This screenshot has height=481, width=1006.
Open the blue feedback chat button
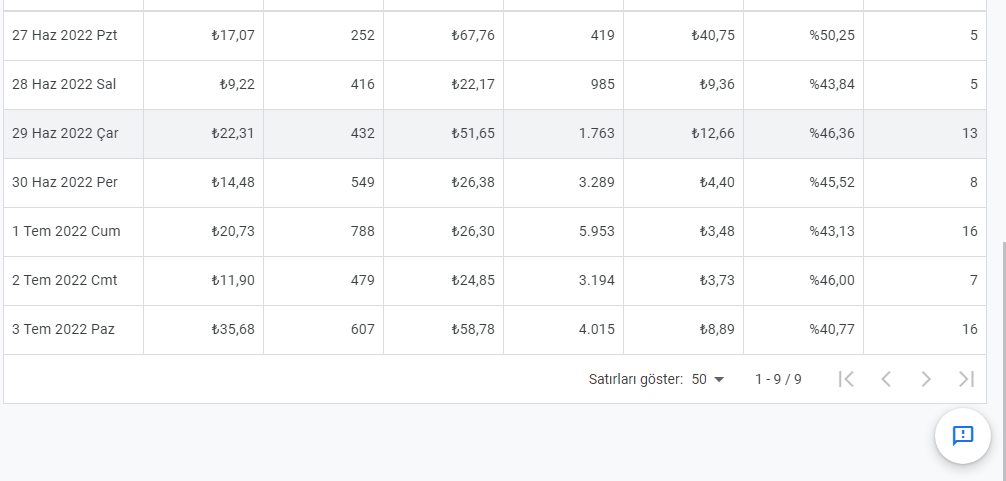962,436
